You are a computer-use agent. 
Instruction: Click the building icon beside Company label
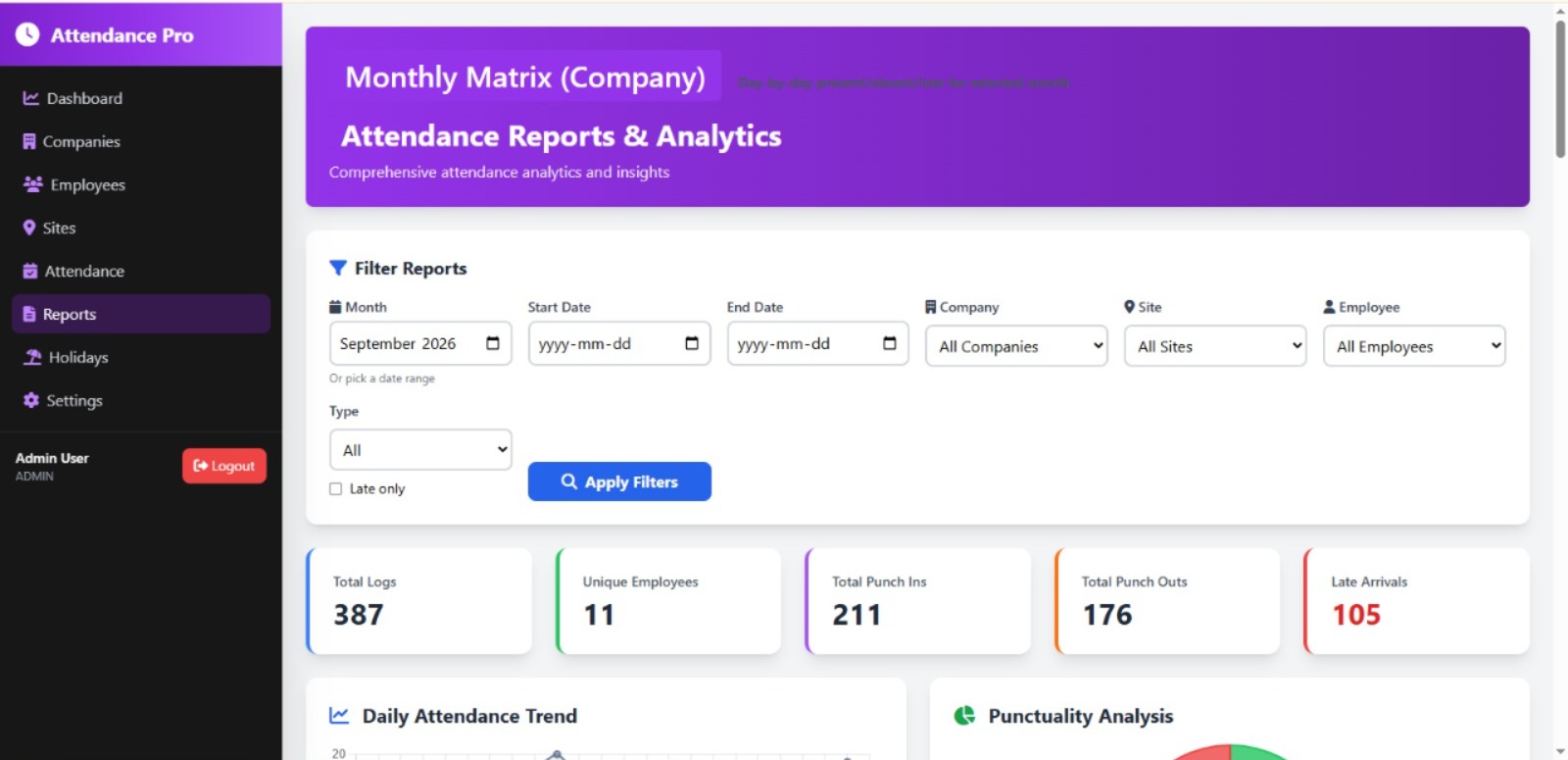931,307
